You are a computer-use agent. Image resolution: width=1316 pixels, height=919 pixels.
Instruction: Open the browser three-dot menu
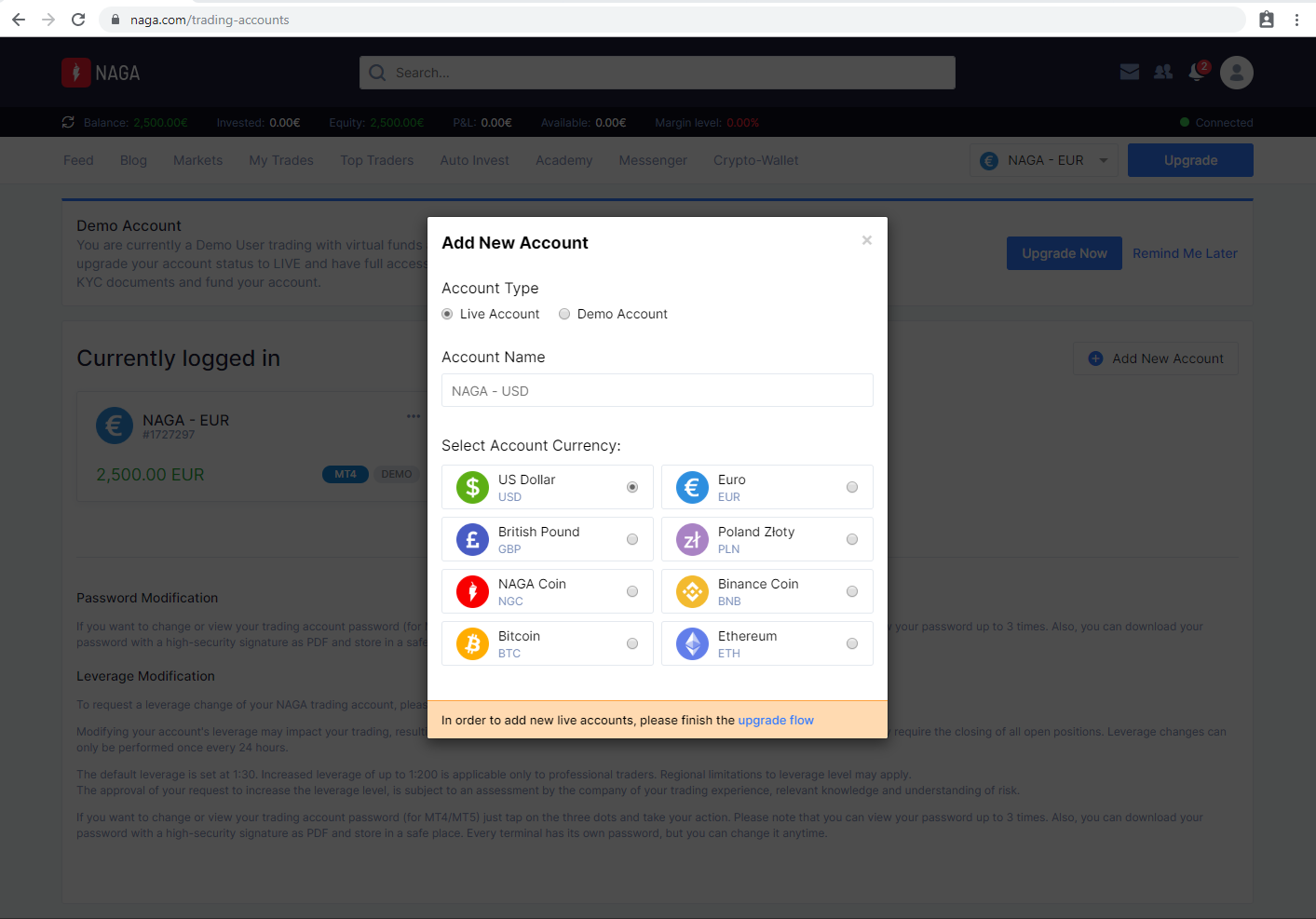(x=1296, y=20)
